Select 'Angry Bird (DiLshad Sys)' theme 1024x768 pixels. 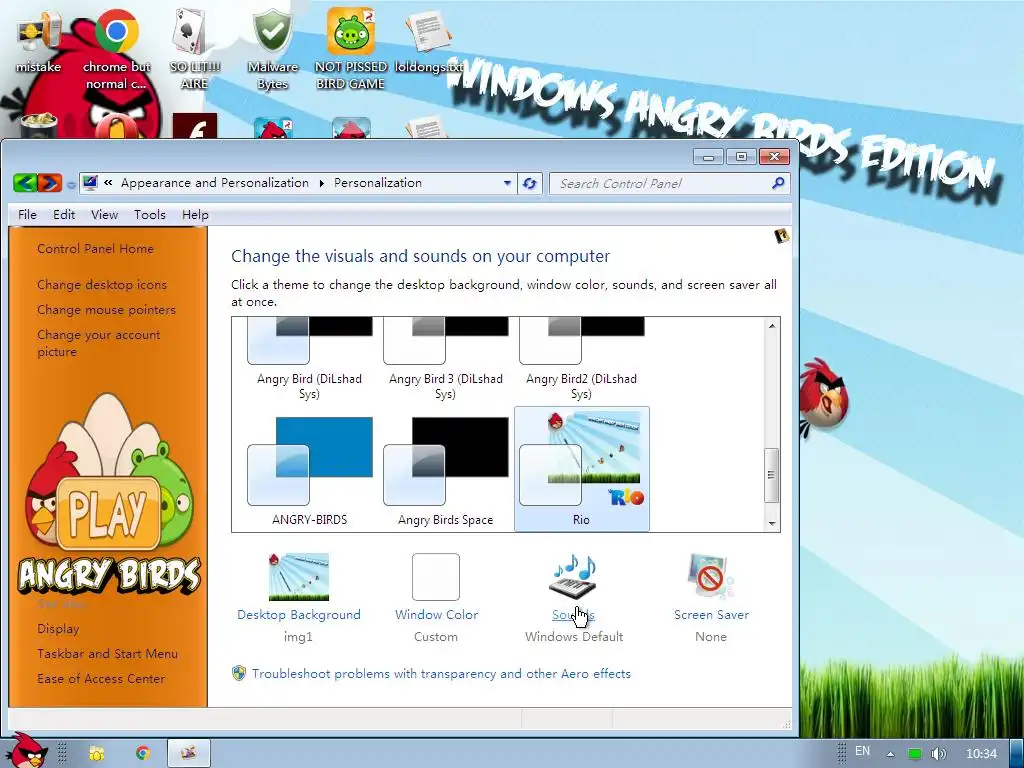[x=310, y=359]
